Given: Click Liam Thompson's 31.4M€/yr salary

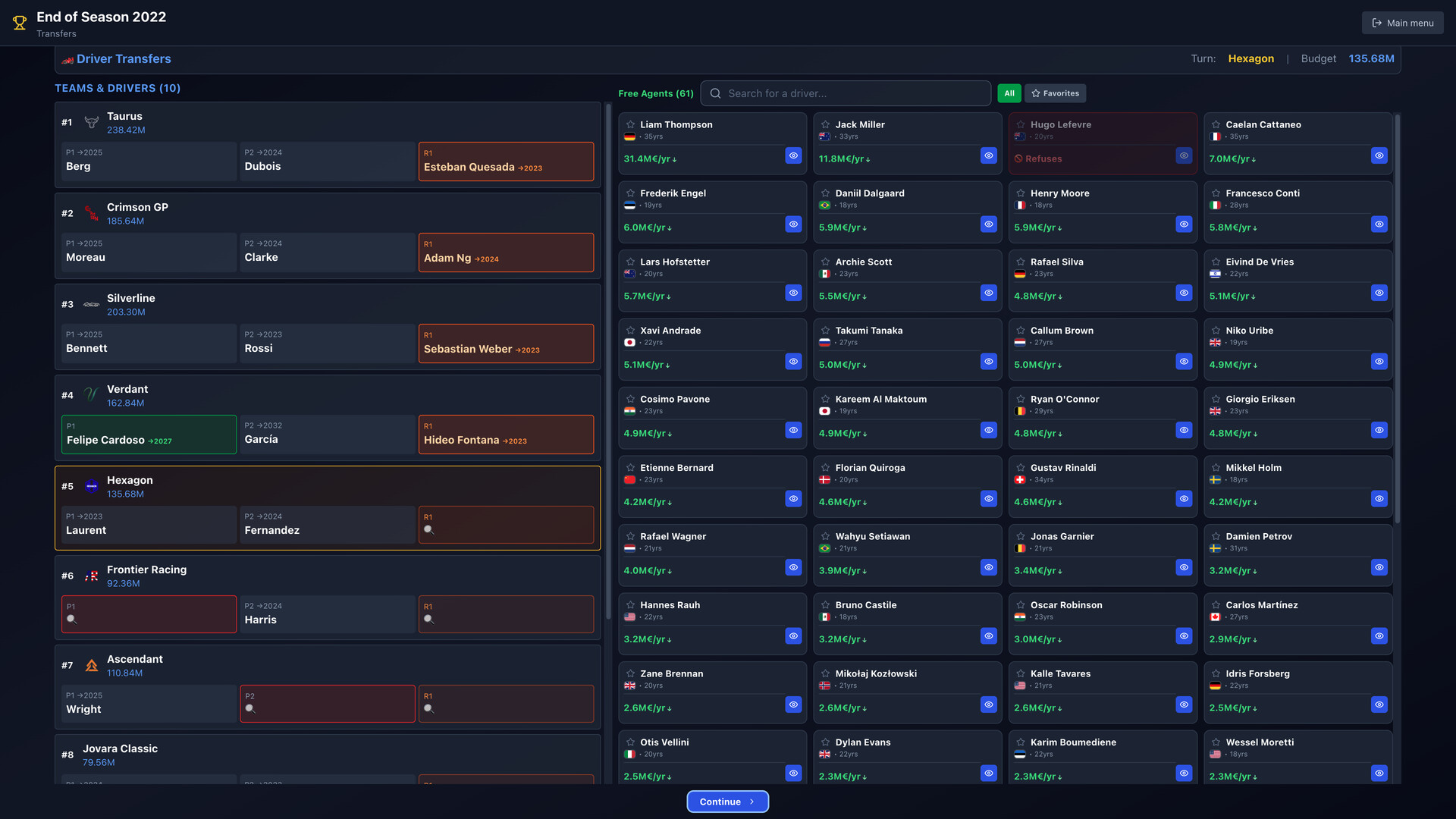Looking at the screenshot, I should (x=650, y=158).
